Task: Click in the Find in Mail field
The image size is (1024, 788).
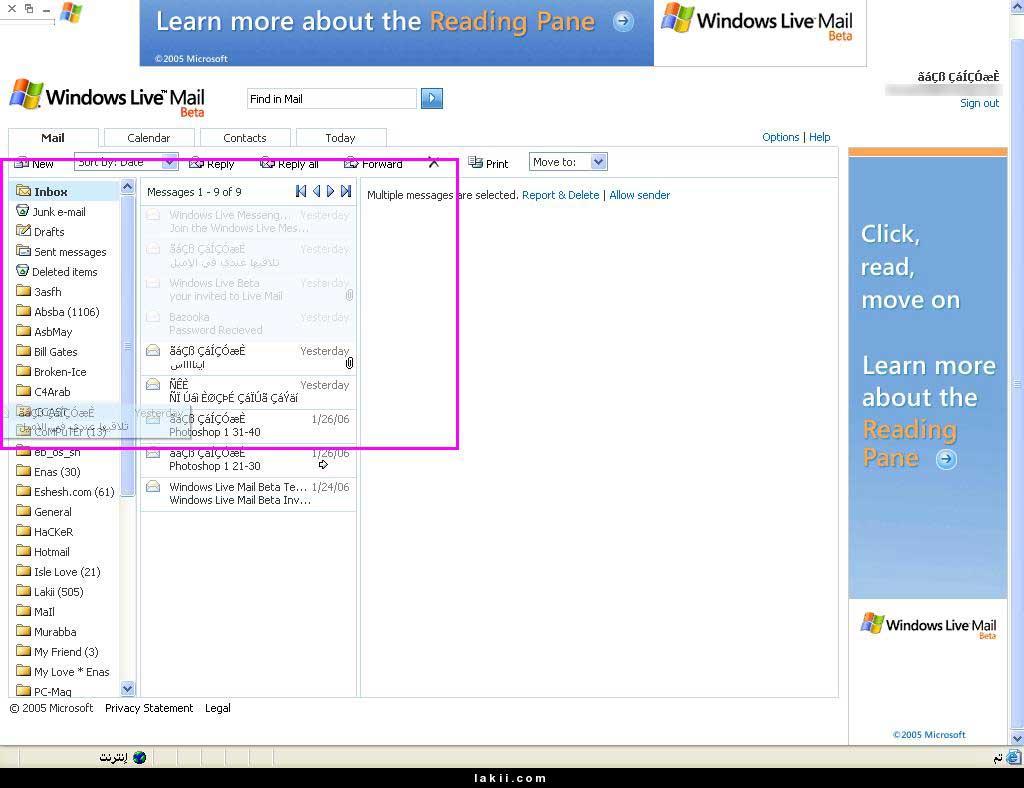Action: coord(332,99)
